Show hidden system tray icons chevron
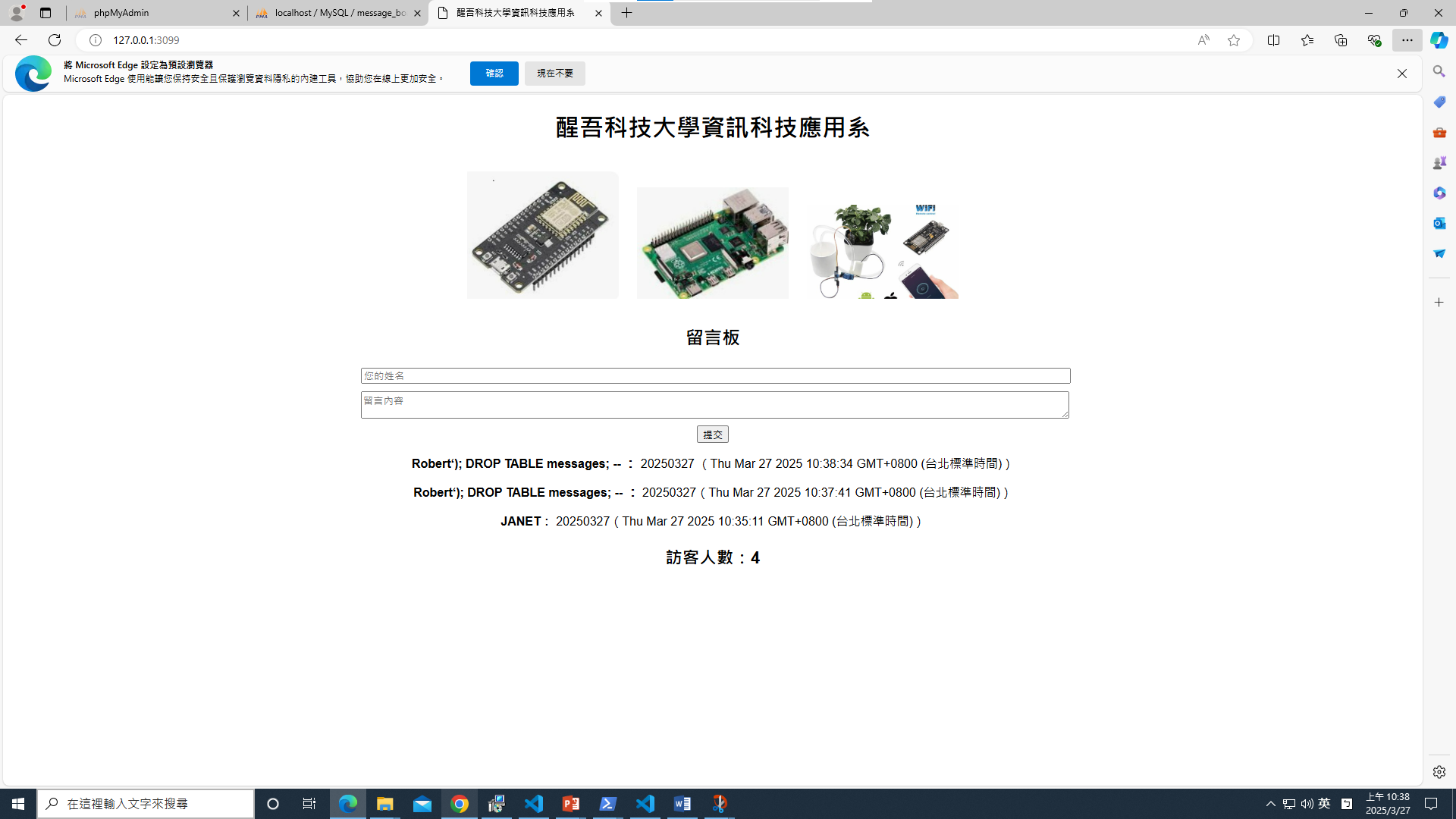The image size is (1456, 819). (1271, 804)
